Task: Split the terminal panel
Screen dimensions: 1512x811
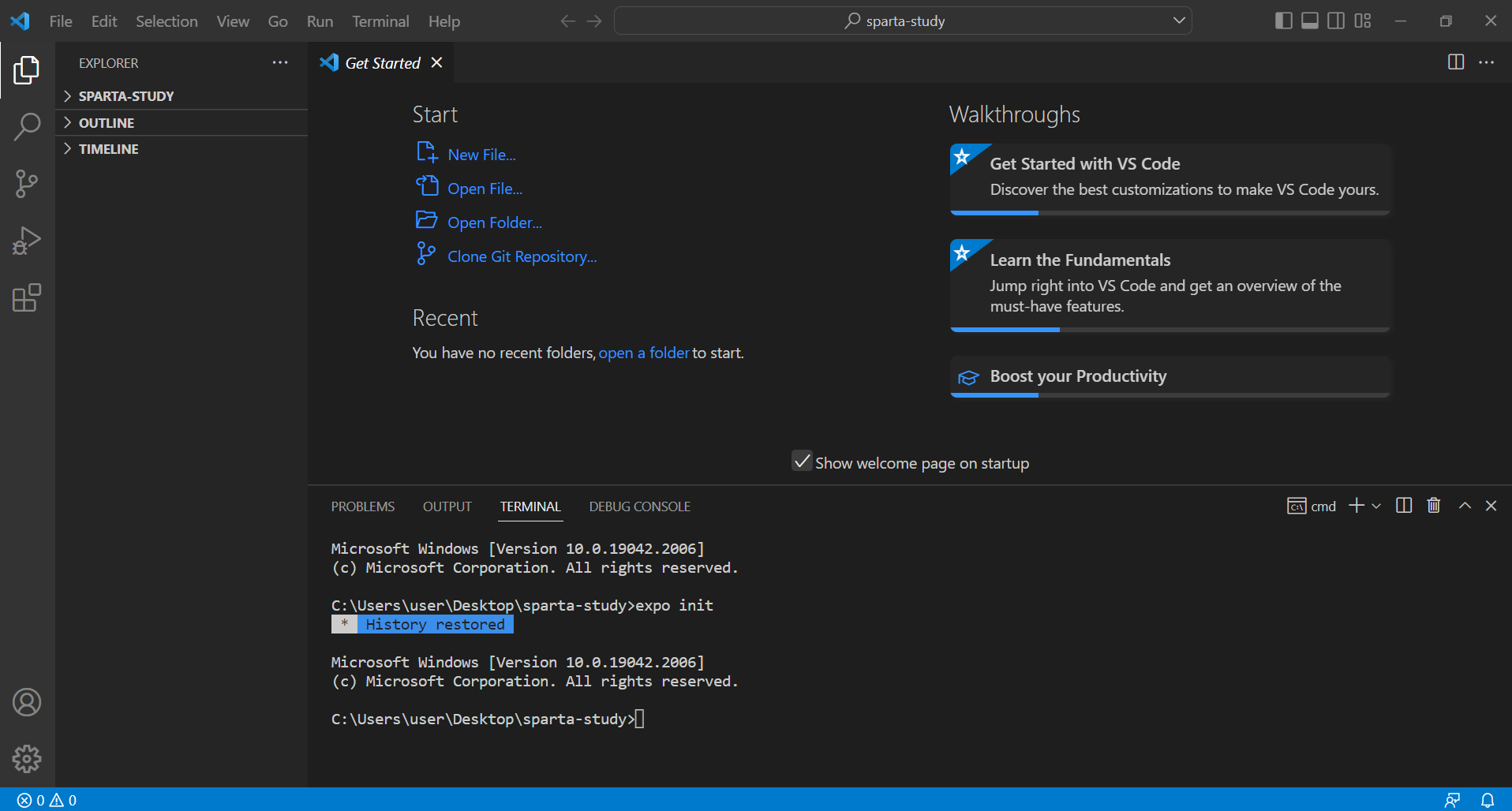Action: [x=1404, y=506]
